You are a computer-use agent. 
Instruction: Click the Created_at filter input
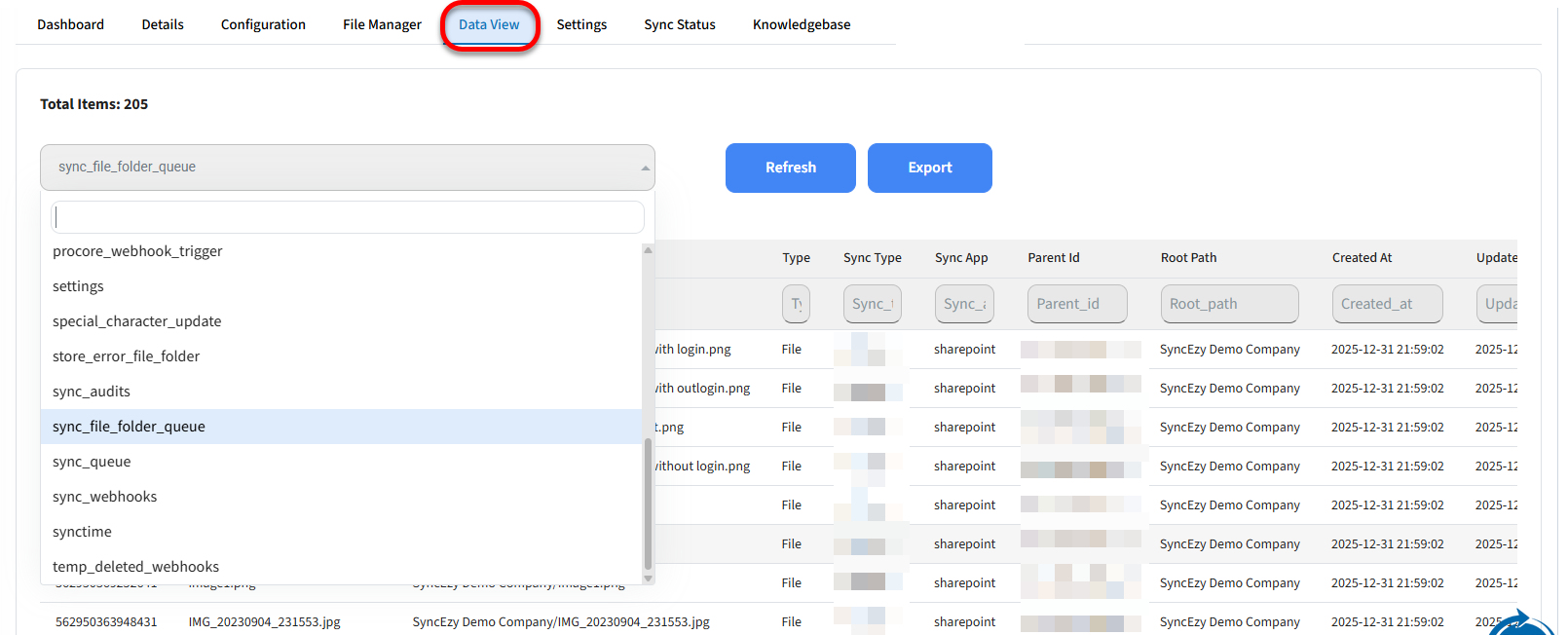[1386, 304]
